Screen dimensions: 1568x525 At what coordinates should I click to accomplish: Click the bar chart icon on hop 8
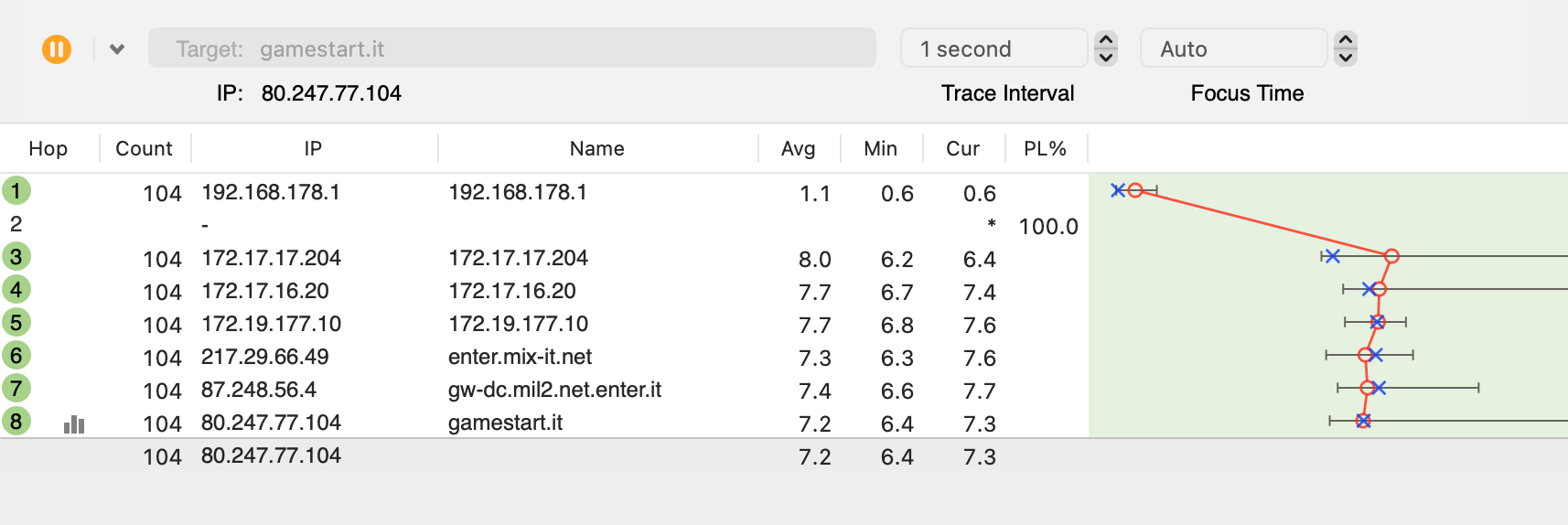pos(74,424)
